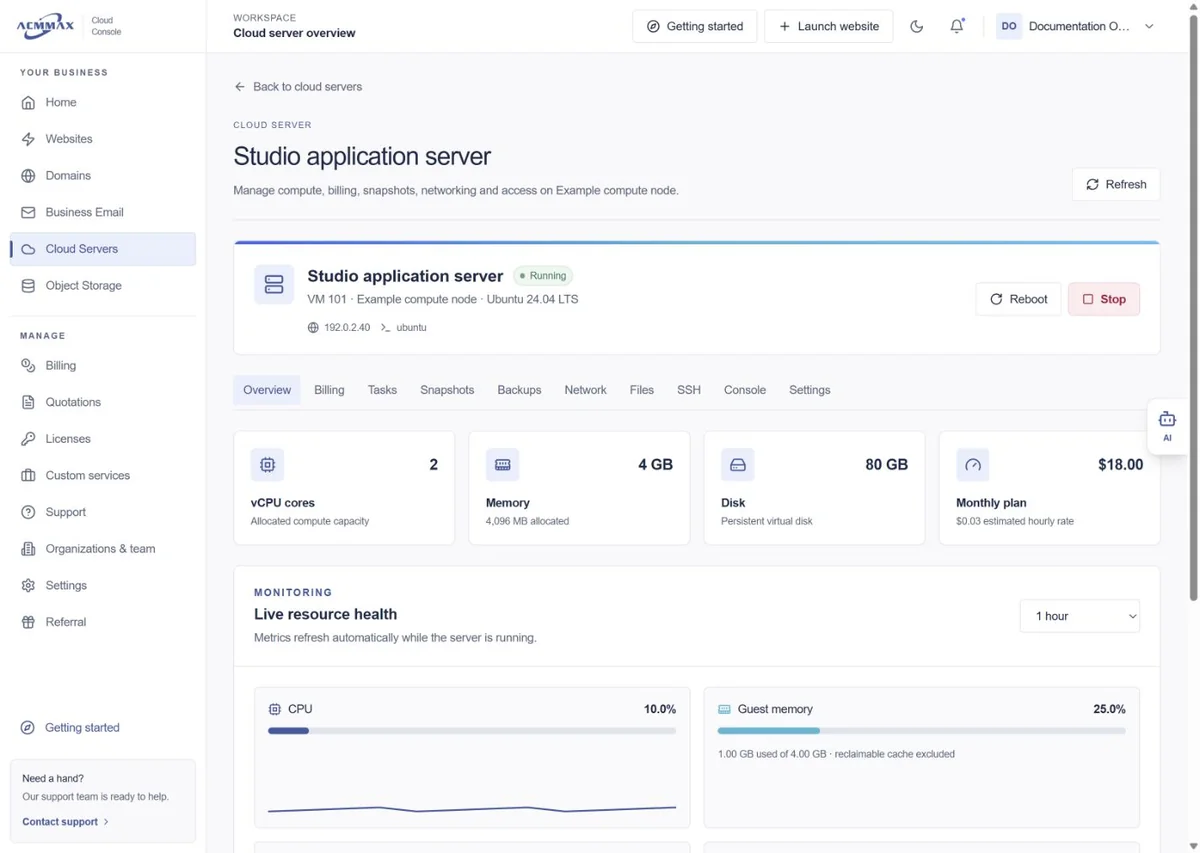Click the Disk drive icon

coord(738,465)
